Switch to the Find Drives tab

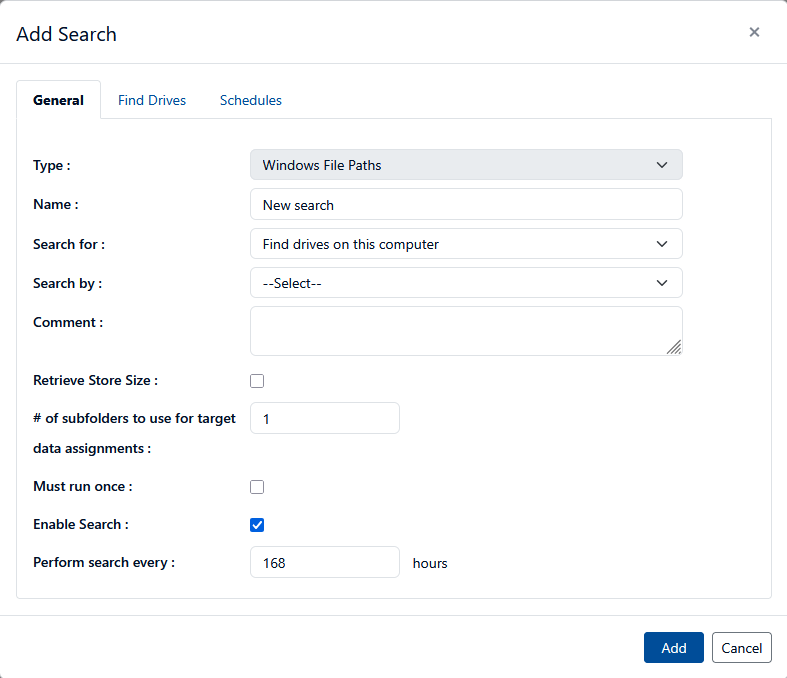click(x=152, y=100)
